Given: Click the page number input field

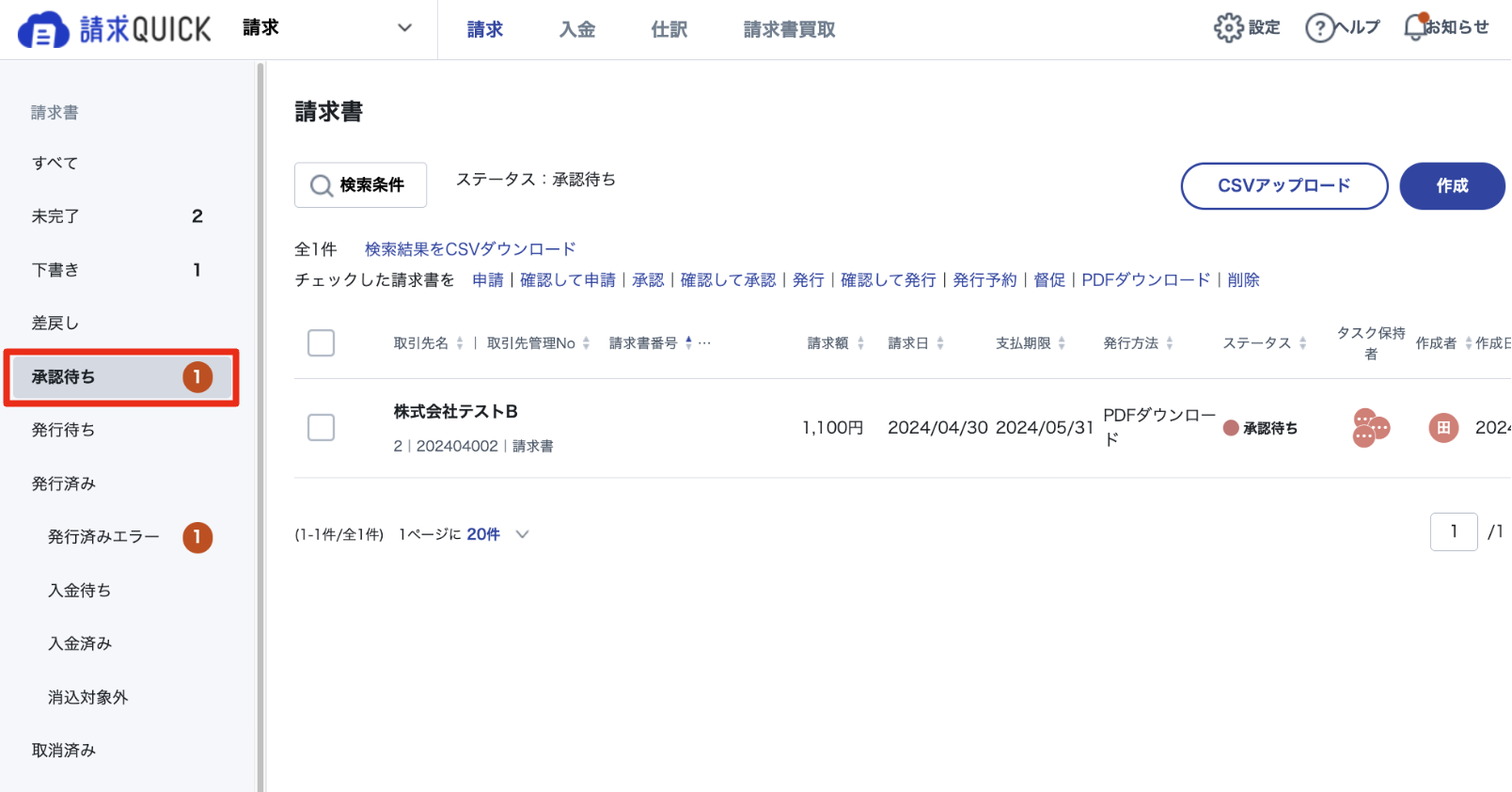Looking at the screenshot, I should [1454, 532].
